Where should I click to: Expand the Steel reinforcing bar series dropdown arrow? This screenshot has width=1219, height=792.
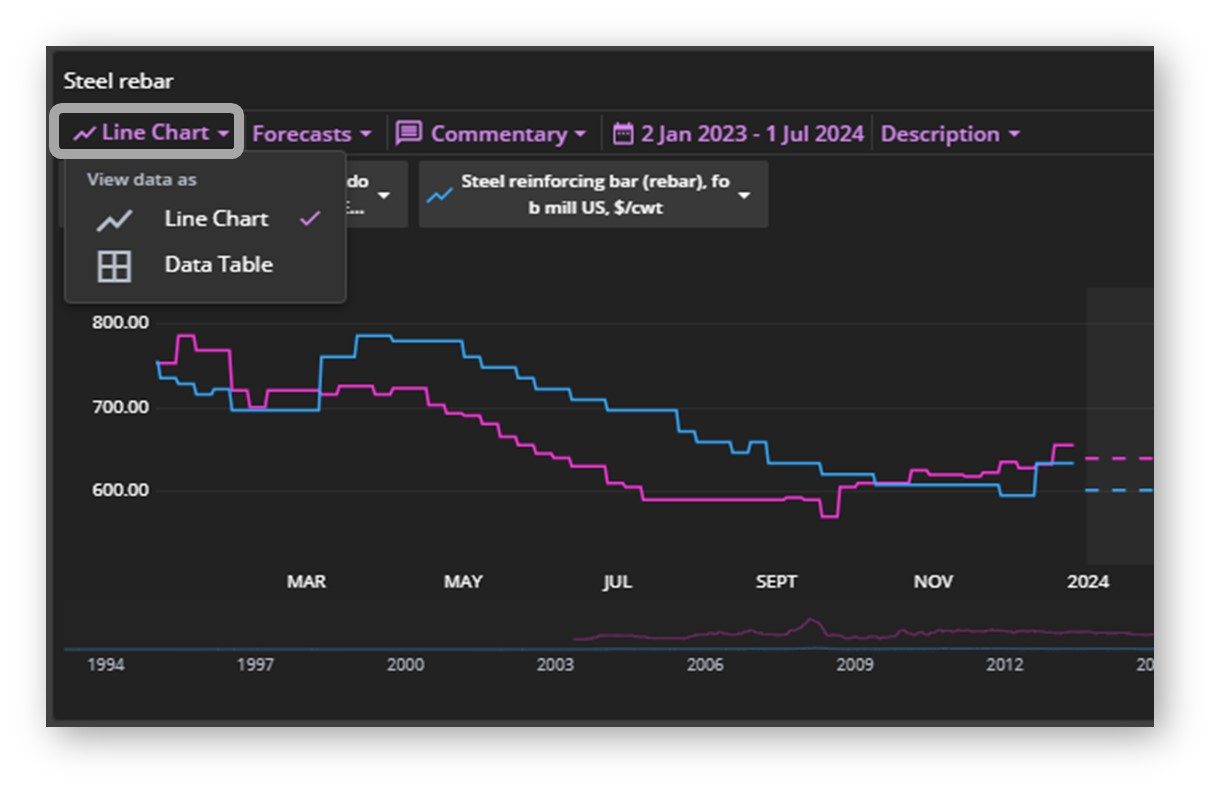(743, 195)
